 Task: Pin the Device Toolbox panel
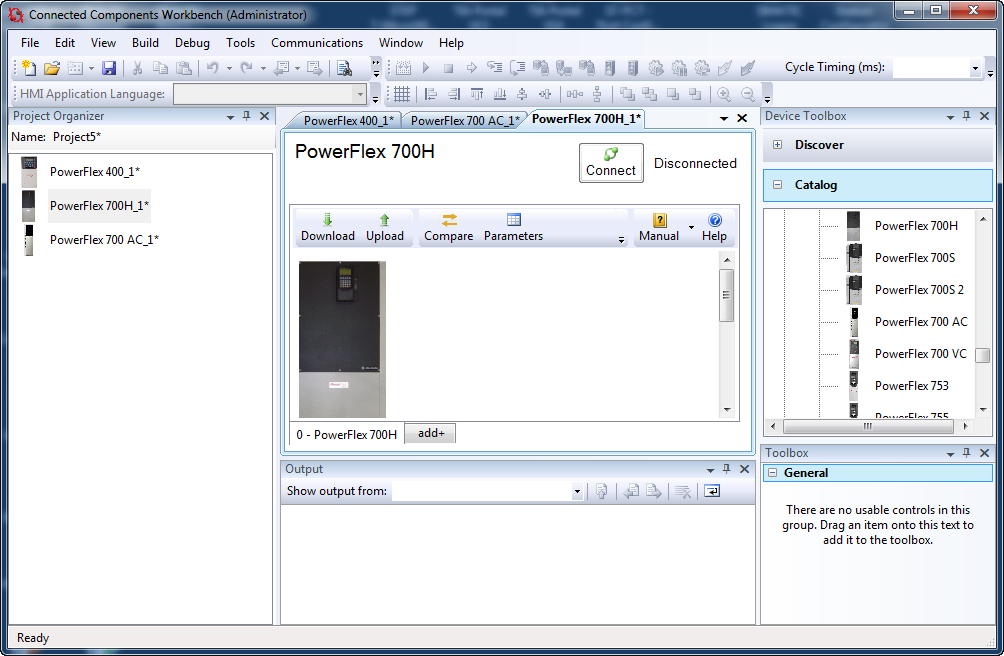967,116
